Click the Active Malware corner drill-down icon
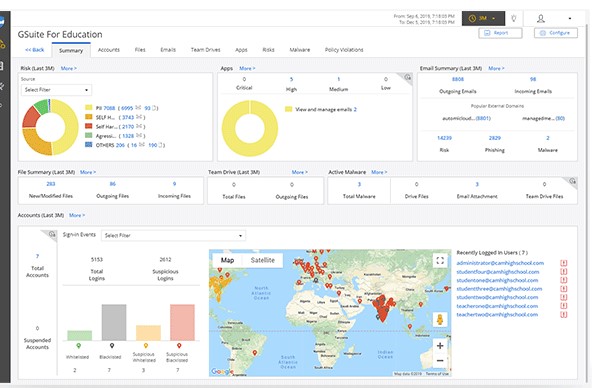 572,181
